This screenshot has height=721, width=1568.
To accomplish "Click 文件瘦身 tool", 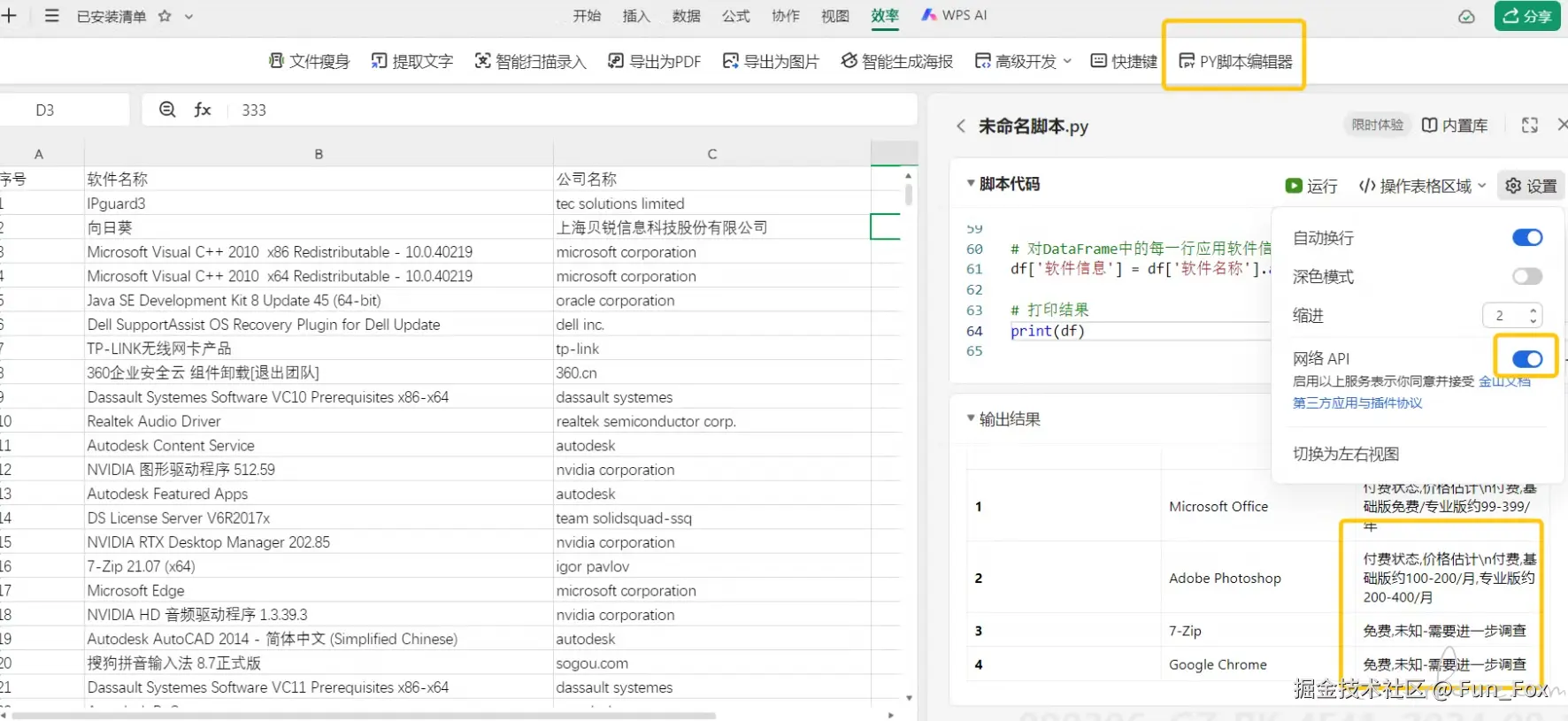I will click(309, 61).
